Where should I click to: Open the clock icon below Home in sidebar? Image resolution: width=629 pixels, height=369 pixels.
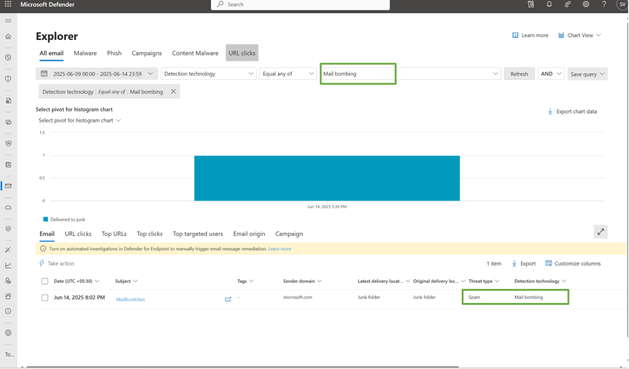pos(8,57)
